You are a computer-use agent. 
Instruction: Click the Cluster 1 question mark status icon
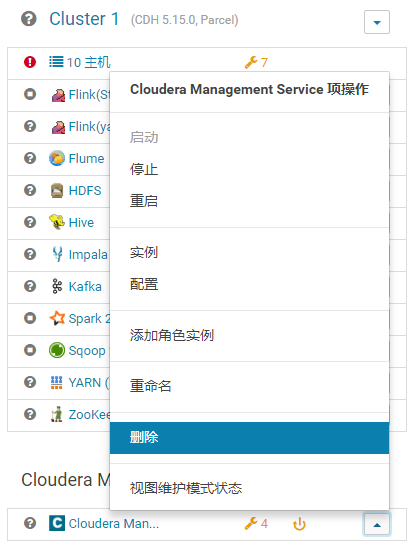(29, 19)
